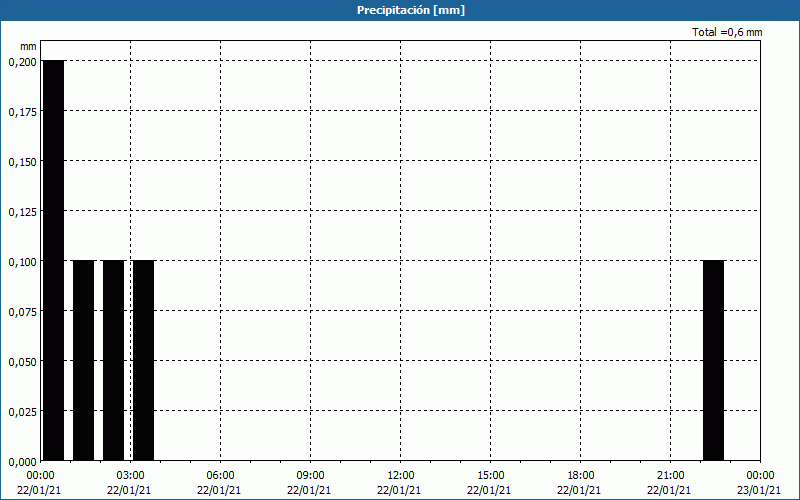The height and width of the screenshot is (500, 800).
Task: Click the 0,050 y-axis label
Action: pos(22,362)
